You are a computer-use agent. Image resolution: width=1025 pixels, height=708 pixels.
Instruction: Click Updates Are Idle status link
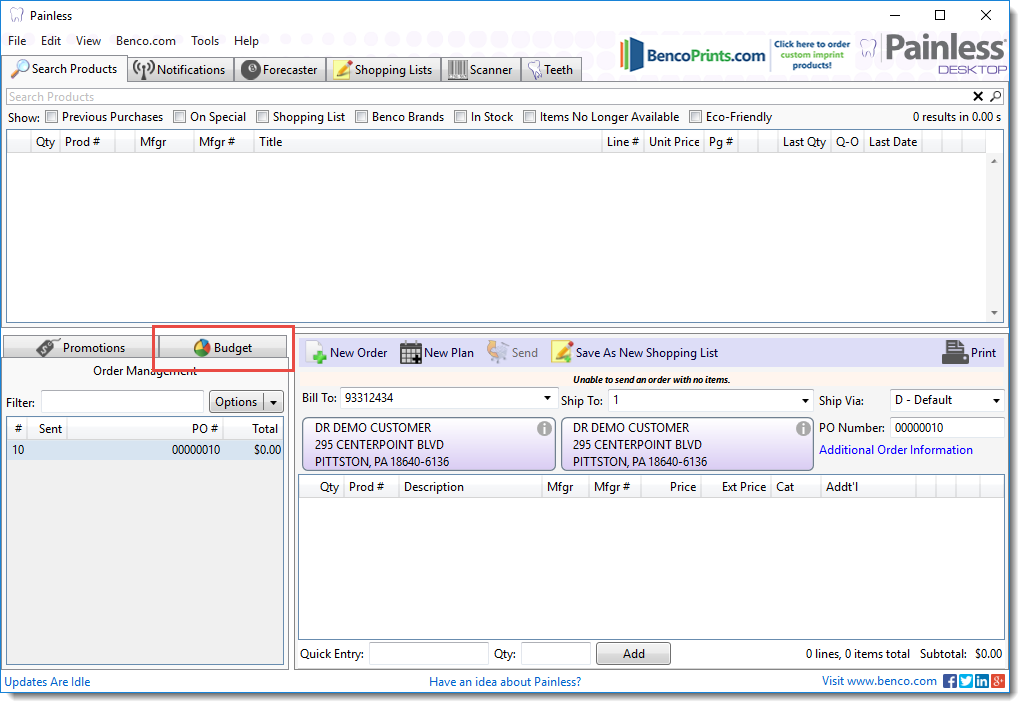click(x=47, y=682)
